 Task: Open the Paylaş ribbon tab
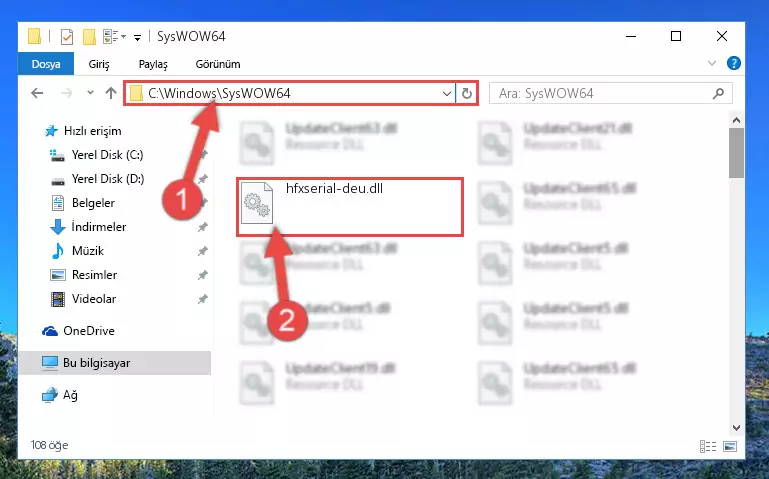tap(153, 64)
